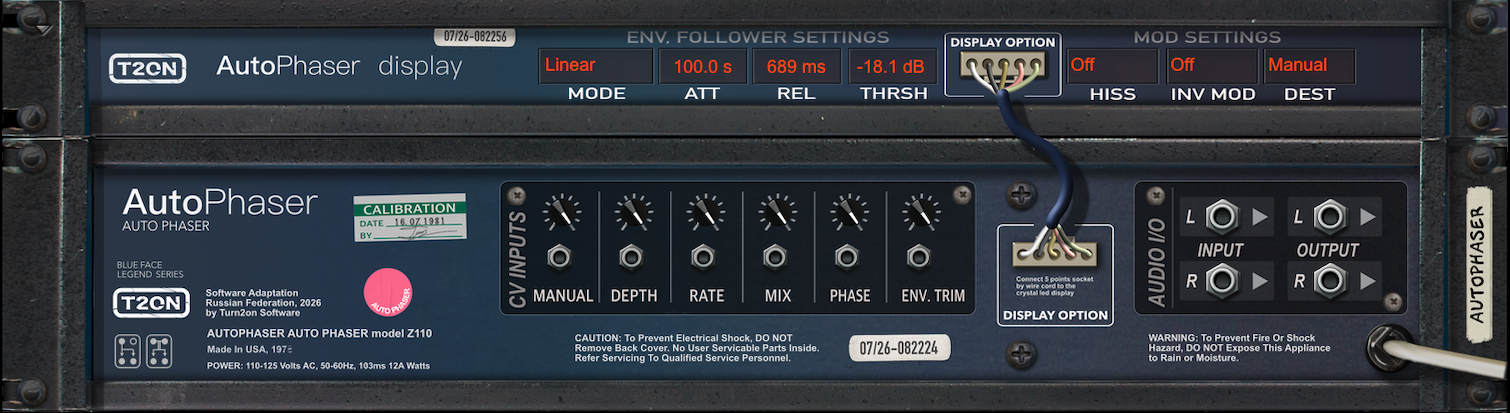Click the ATT value 100.0 s
Viewport: 1510px width, 413px height.
(702, 65)
